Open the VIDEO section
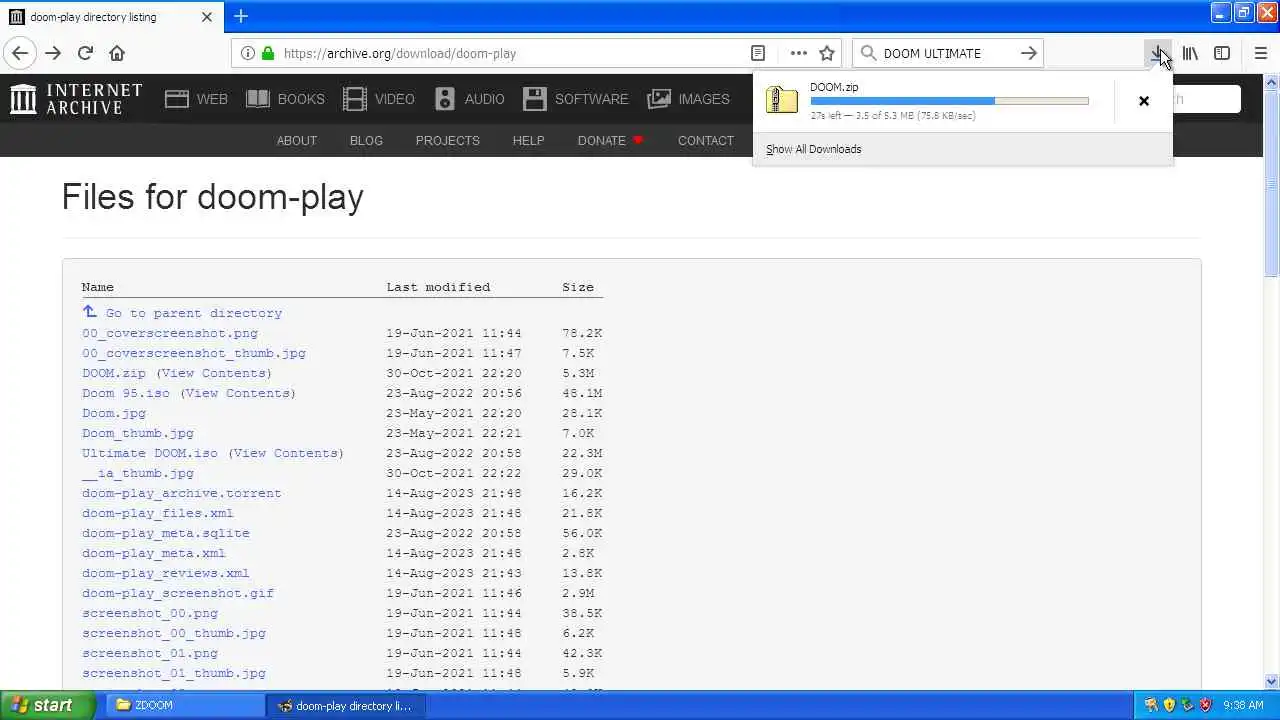This screenshot has height=720, width=1280. point(379,99)
